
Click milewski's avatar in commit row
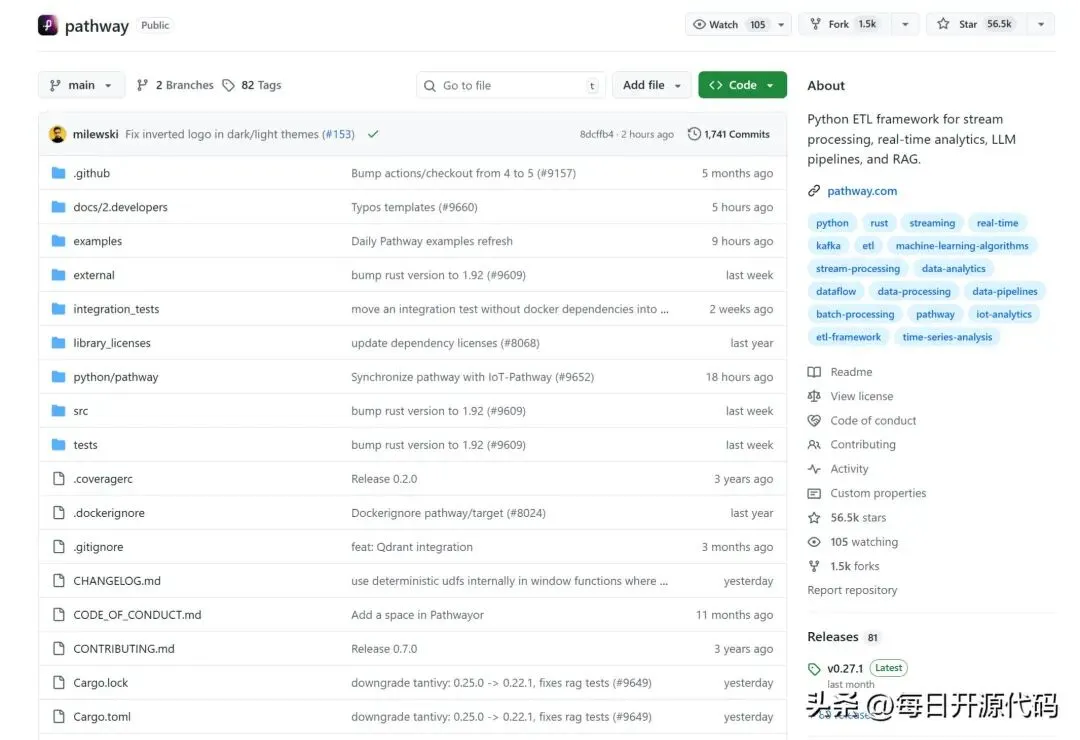tap(58, 134)
